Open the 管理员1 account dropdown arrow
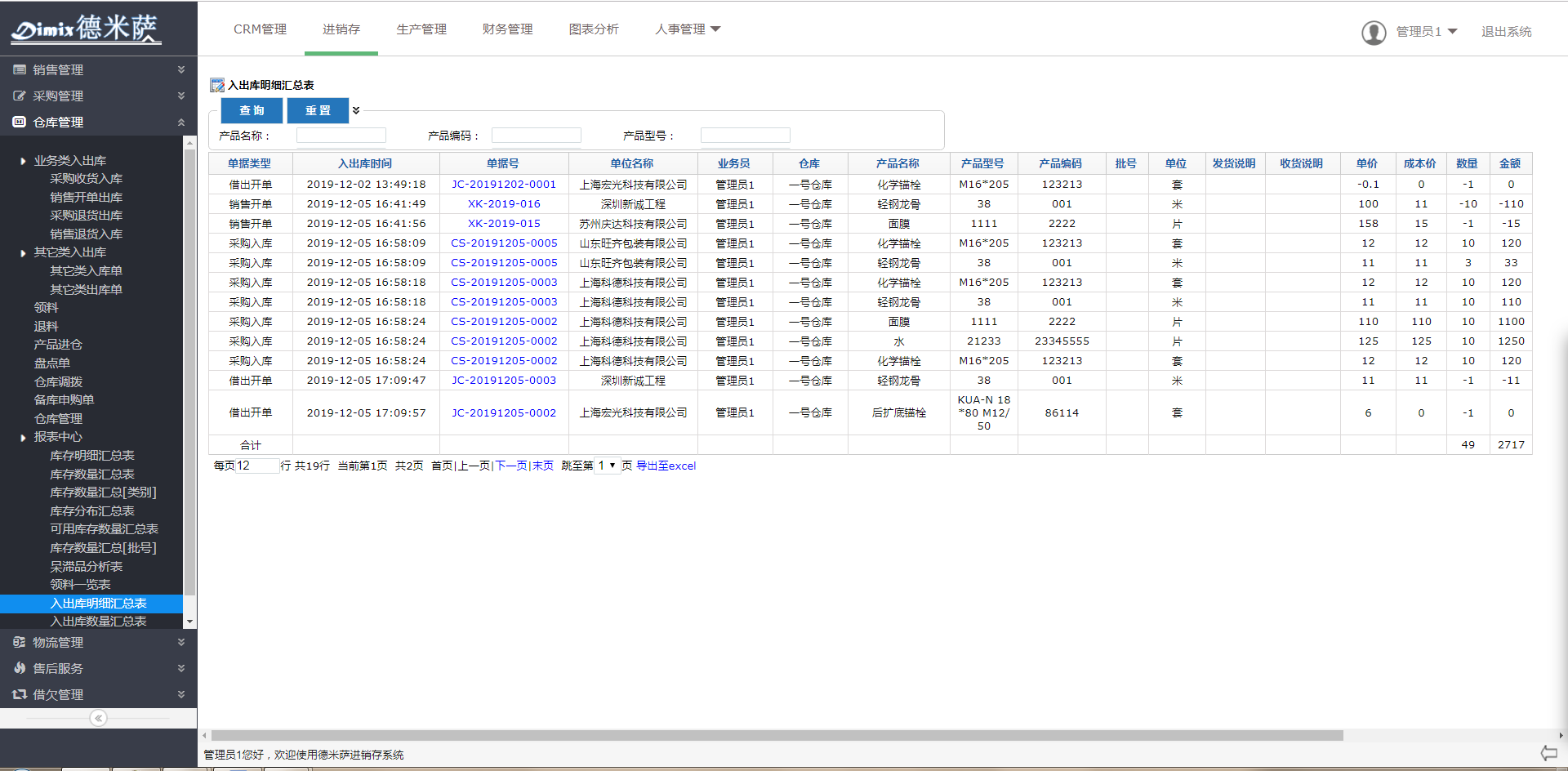The height and width of the screenshot is (771, 1568). [1453, 32]
